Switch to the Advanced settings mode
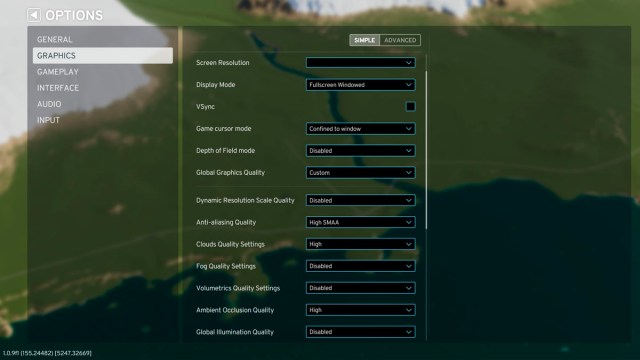Viewport: 640px width, 360px height. pos(400,40)
